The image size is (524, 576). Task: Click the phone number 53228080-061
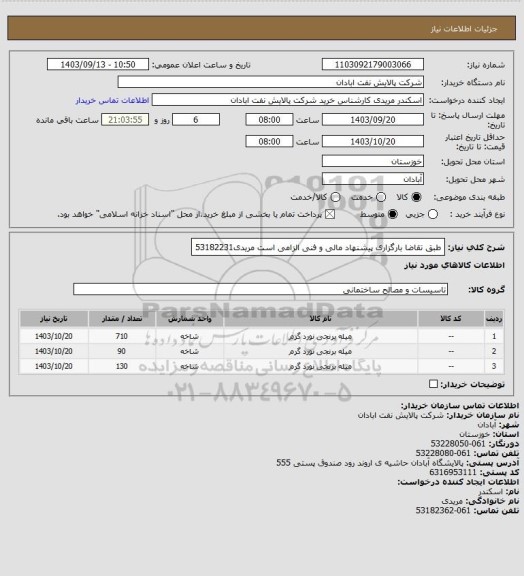coord(443,453)
